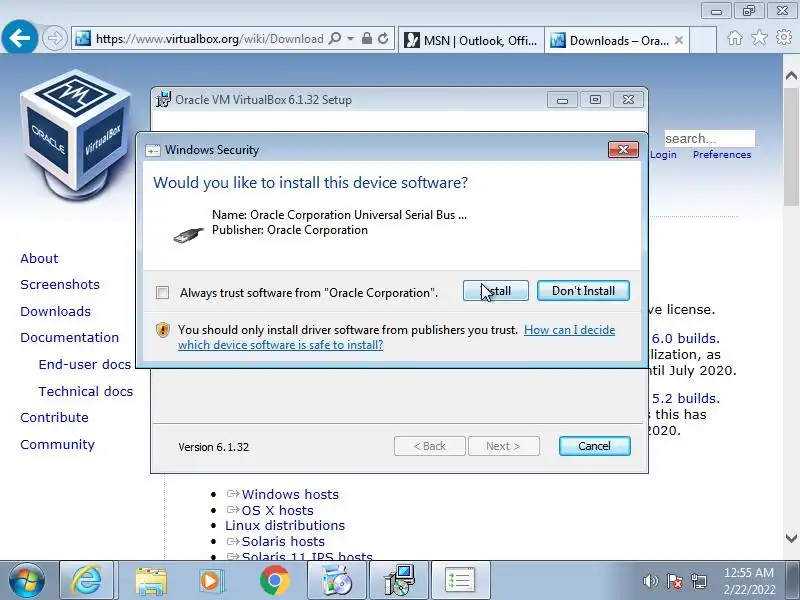This screenshot has height=600, width=800.
Task: Click the network tray icon
Action: coord(698,581)
